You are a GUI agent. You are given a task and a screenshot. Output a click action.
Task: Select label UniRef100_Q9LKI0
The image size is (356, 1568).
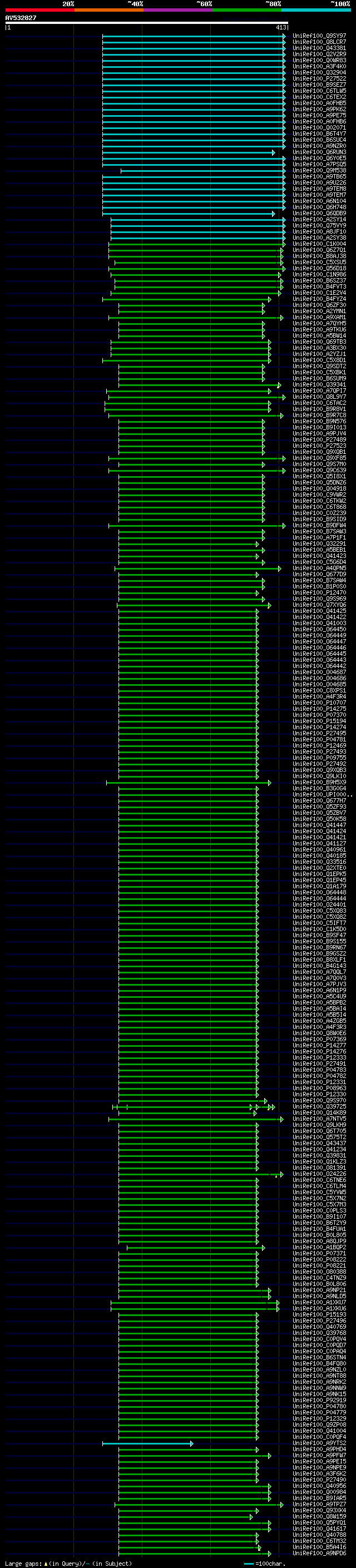[x=319, y=776]
